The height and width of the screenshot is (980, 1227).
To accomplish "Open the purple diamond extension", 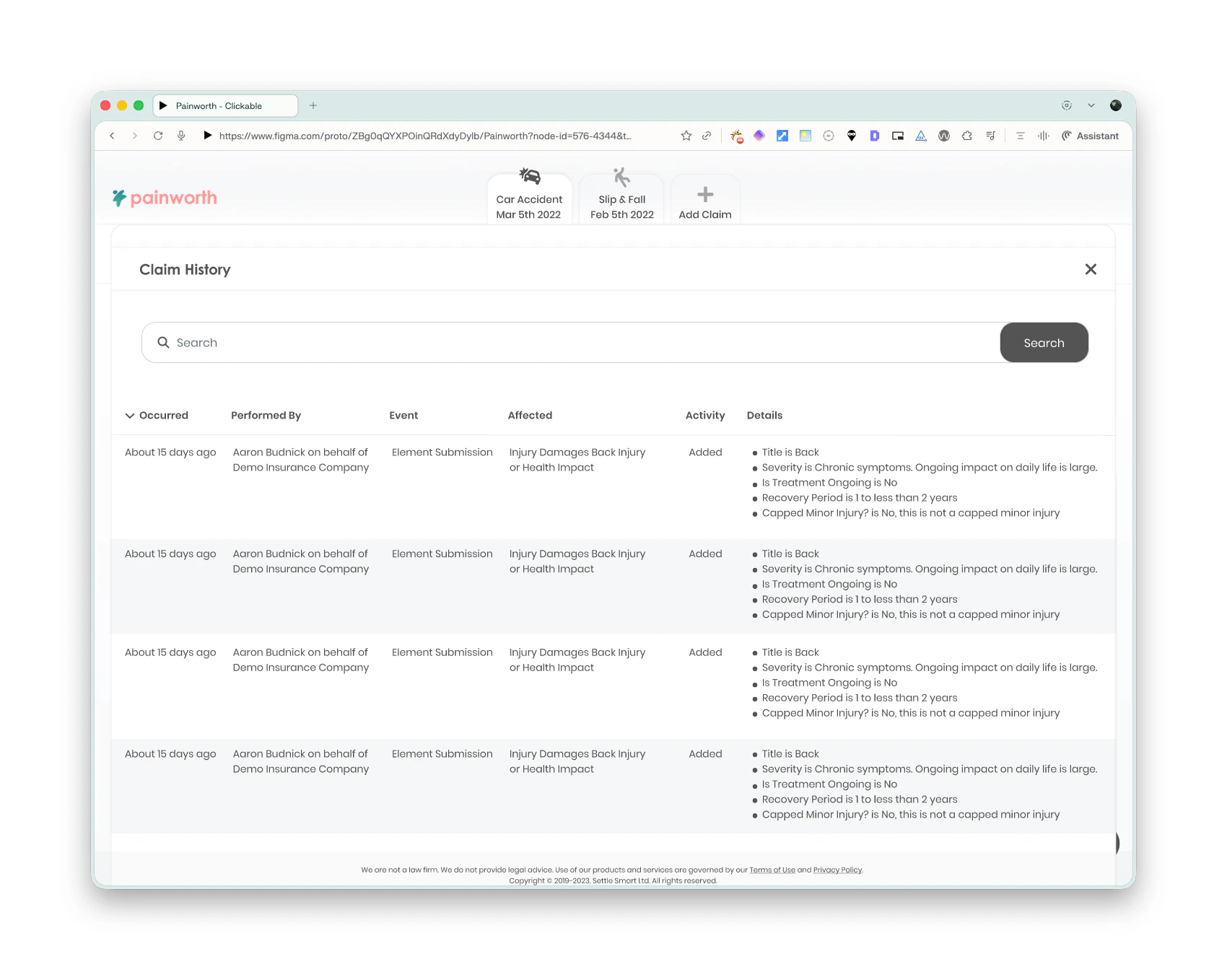I will [759, 136].
